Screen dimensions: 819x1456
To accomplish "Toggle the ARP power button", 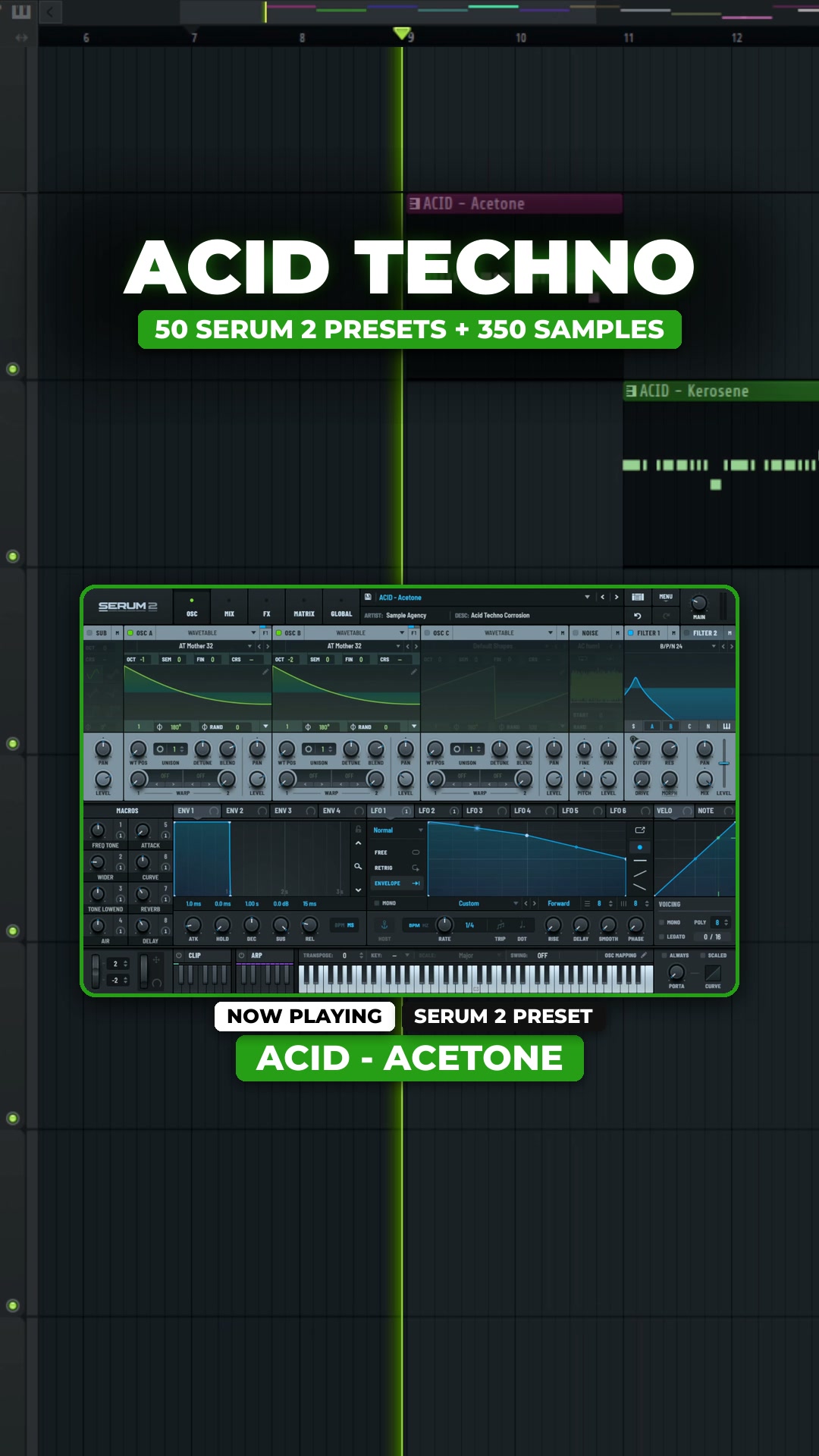I will click(x=242, y=955).
